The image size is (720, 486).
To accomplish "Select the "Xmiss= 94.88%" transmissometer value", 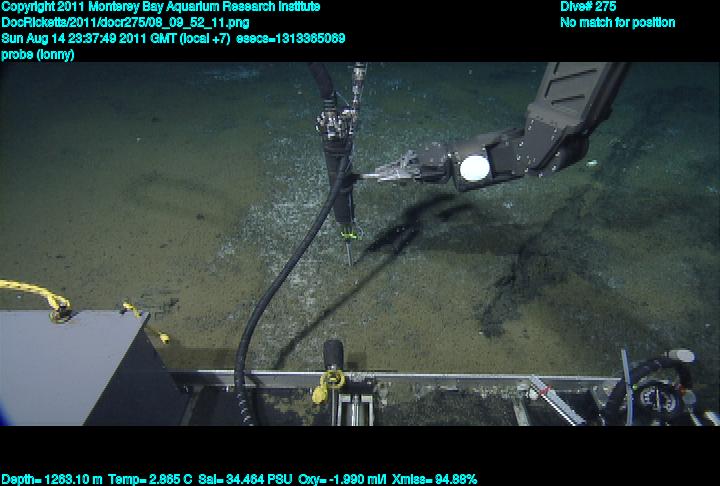I will point(435,480).
